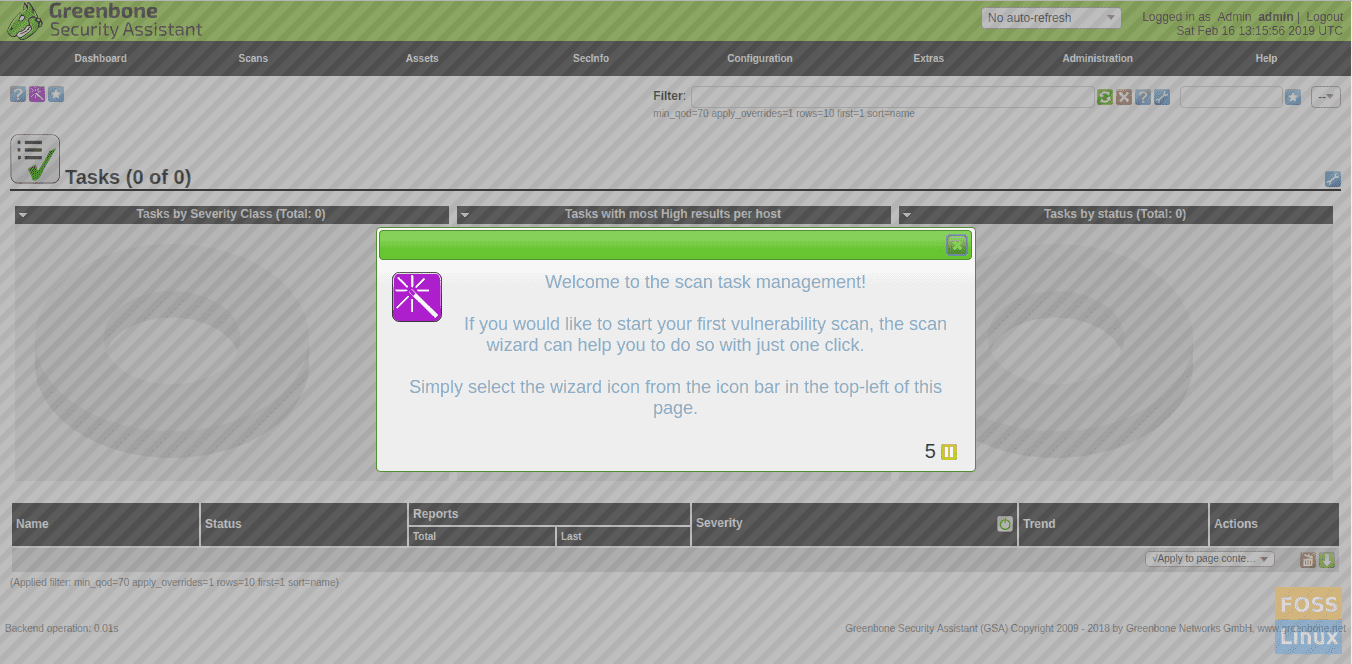This screenshot has height=664, width=1352.
Task: Refresh the filter with green update icon
Action: point(1105,97)
